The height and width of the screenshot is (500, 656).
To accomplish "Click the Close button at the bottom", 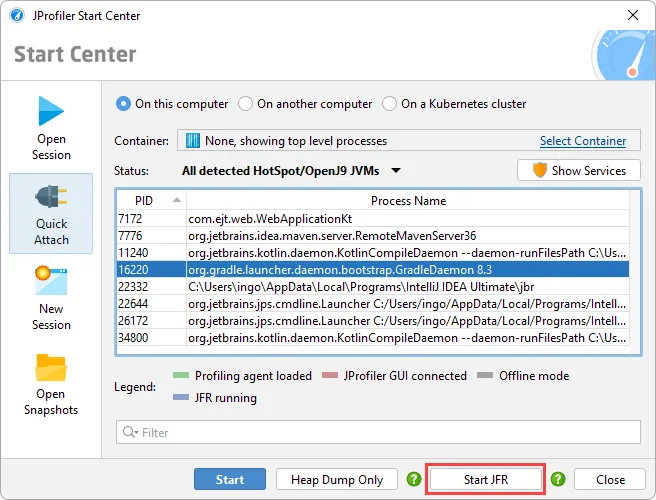I will coord(610,479).
